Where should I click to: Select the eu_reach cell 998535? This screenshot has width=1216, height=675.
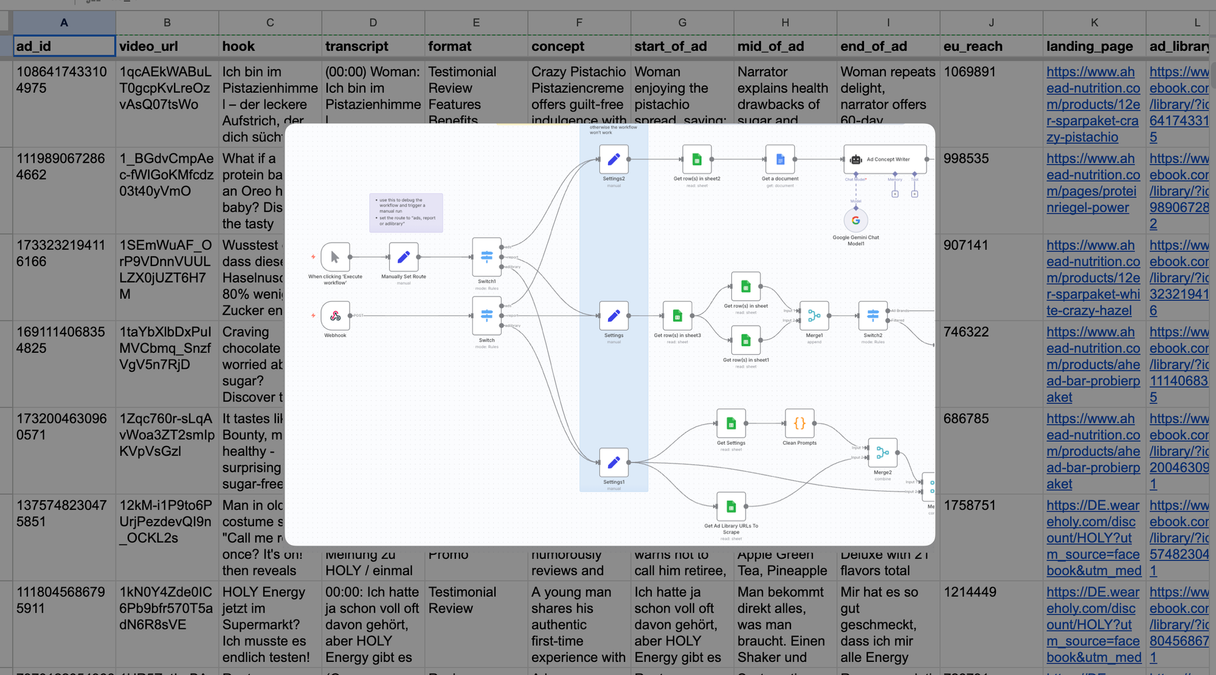tap(991, 190)
